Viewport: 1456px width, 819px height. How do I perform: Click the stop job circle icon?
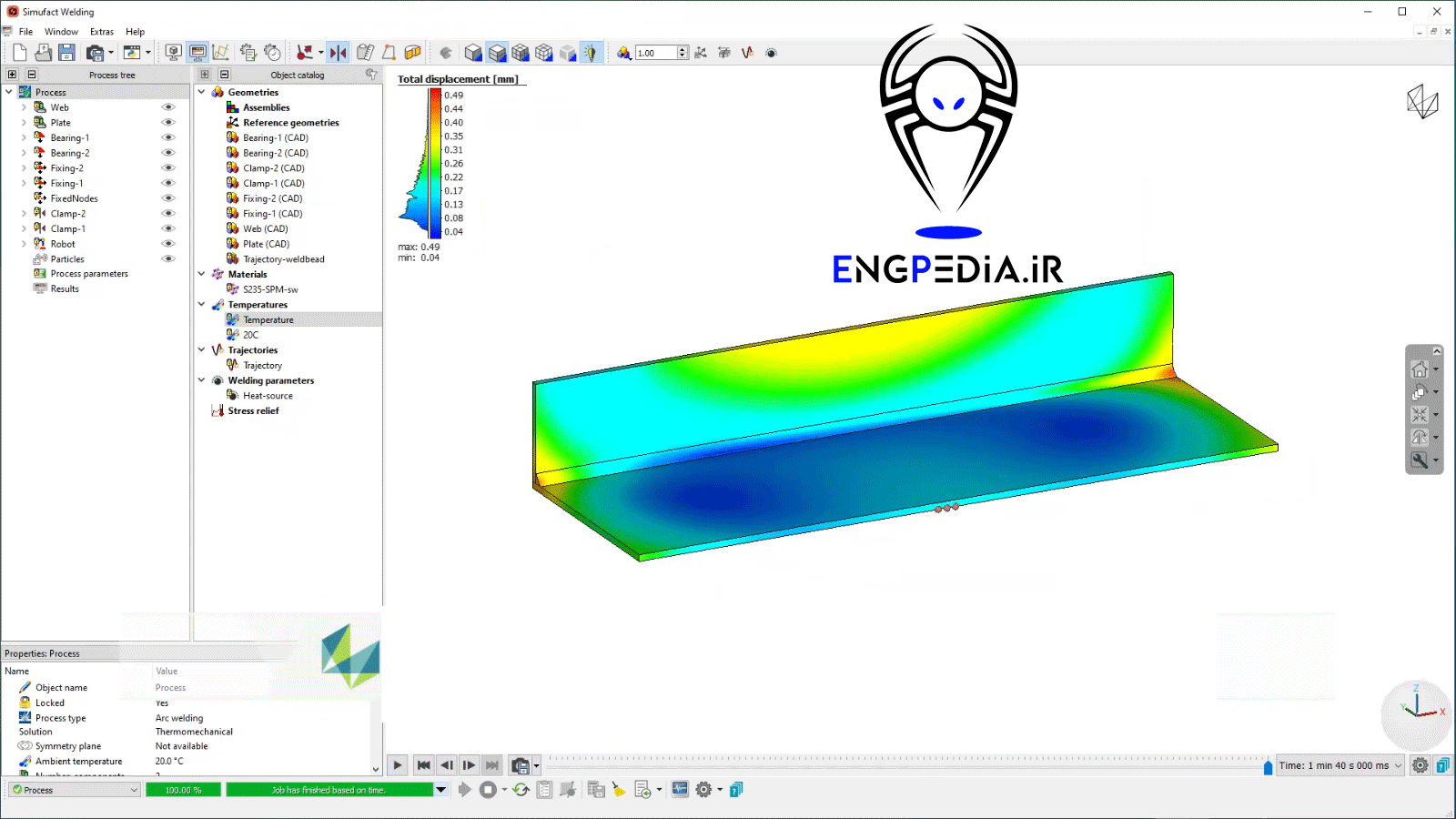[489, 790]
